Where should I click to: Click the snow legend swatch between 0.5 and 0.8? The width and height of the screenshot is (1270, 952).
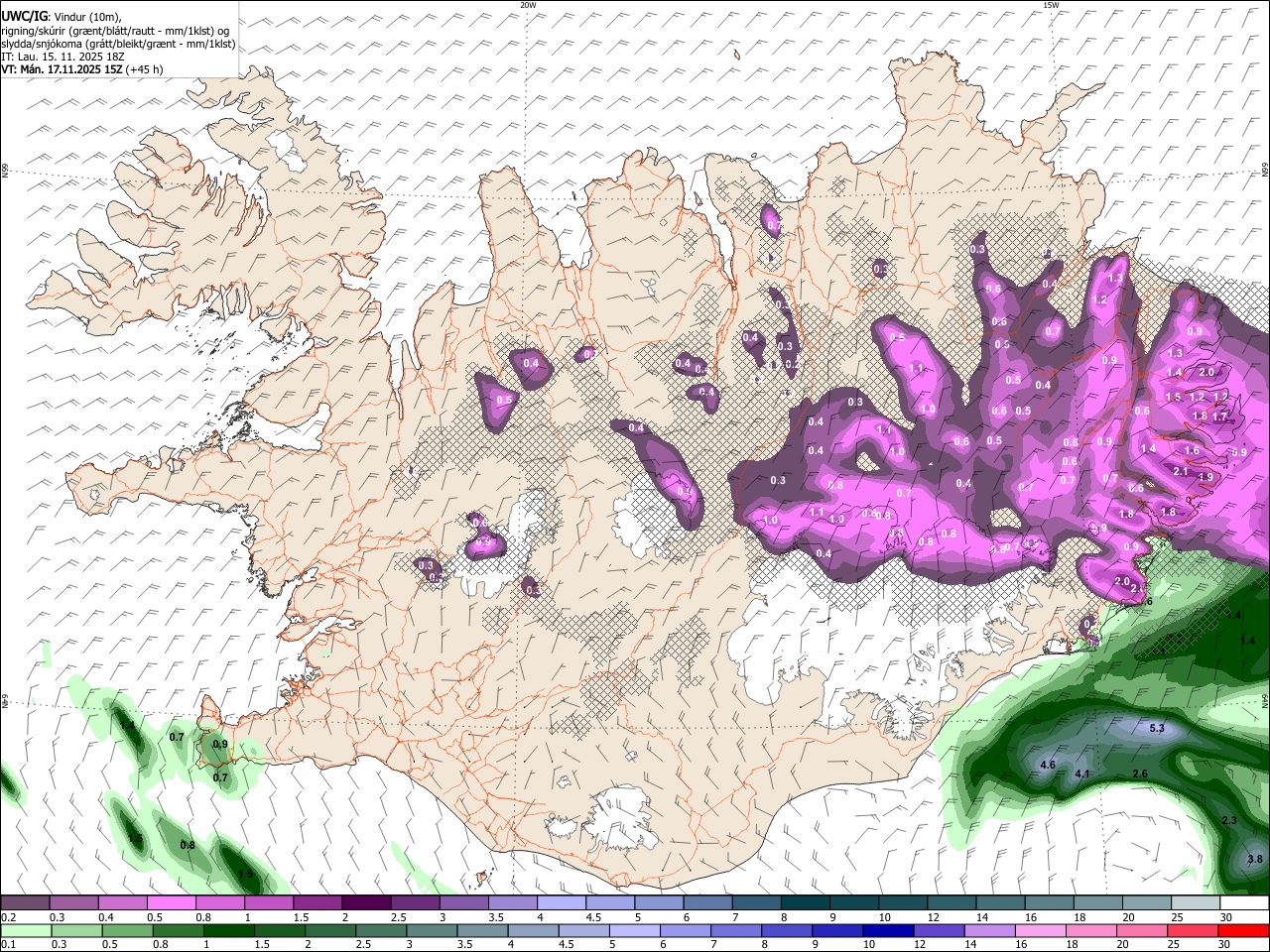[171, 903]
